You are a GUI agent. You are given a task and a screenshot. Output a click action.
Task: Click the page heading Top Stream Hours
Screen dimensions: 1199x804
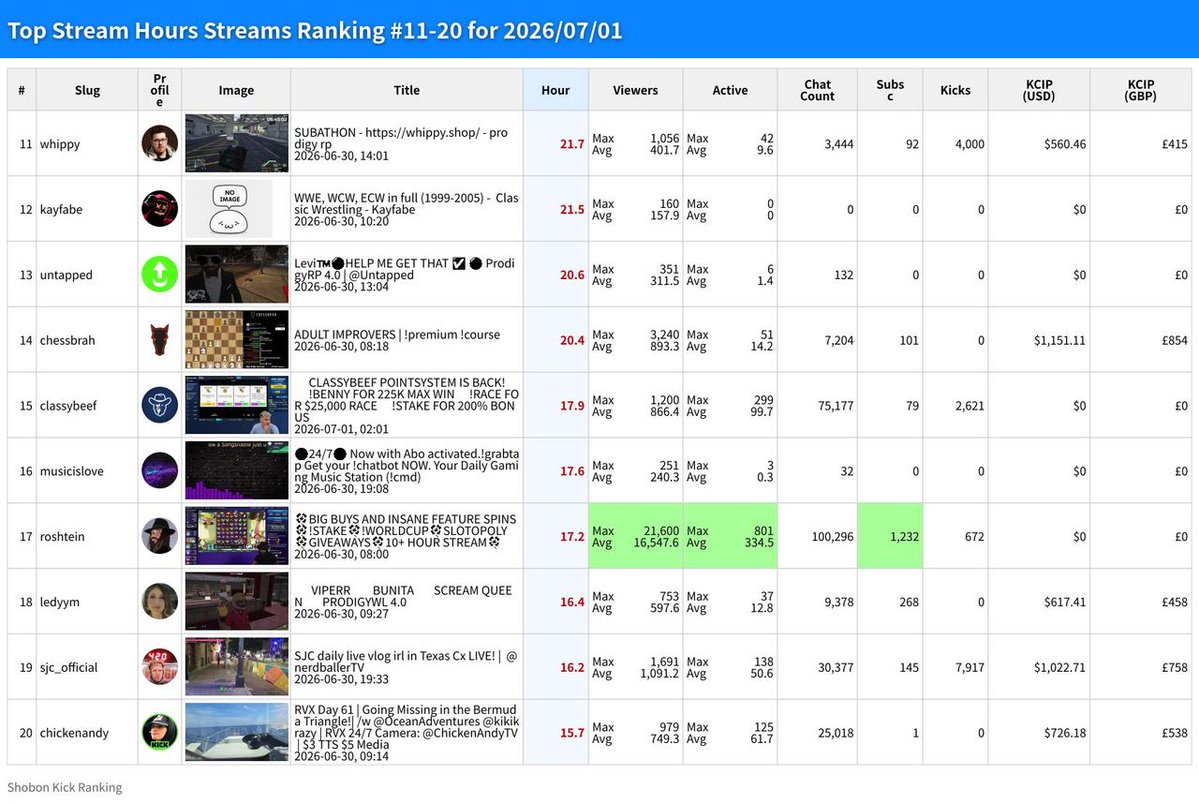[x=314, y=31]
